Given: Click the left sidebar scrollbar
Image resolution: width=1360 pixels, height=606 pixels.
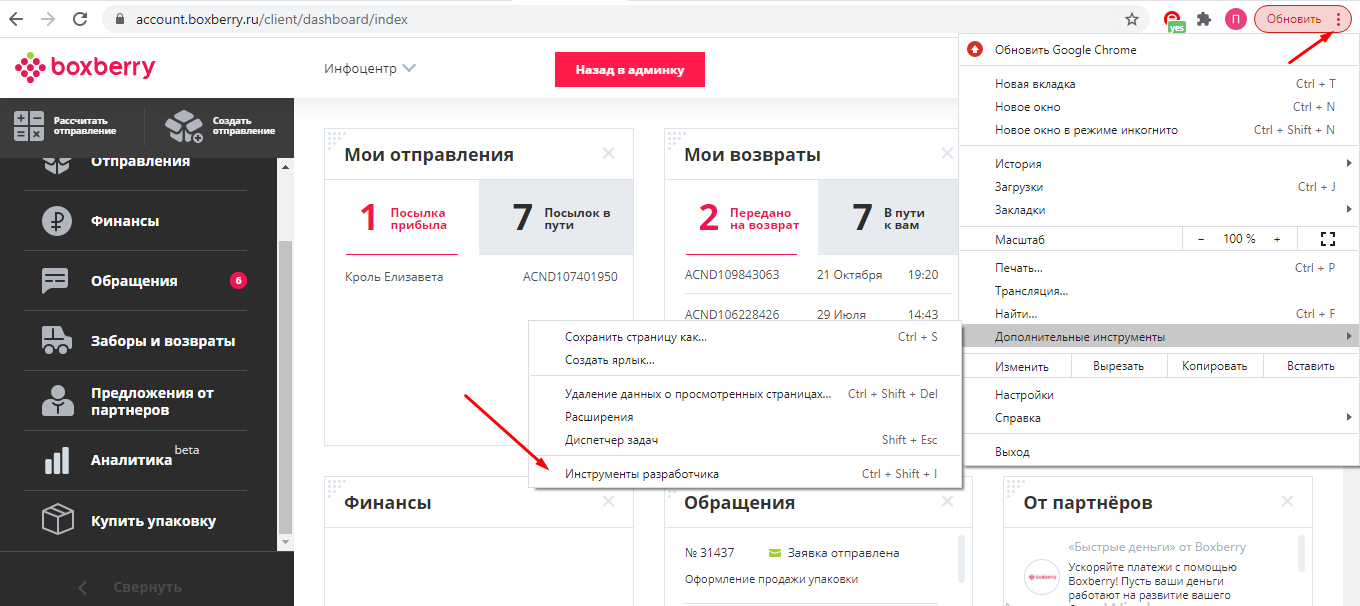Looking at the screenshot, I should coord(285,385).
